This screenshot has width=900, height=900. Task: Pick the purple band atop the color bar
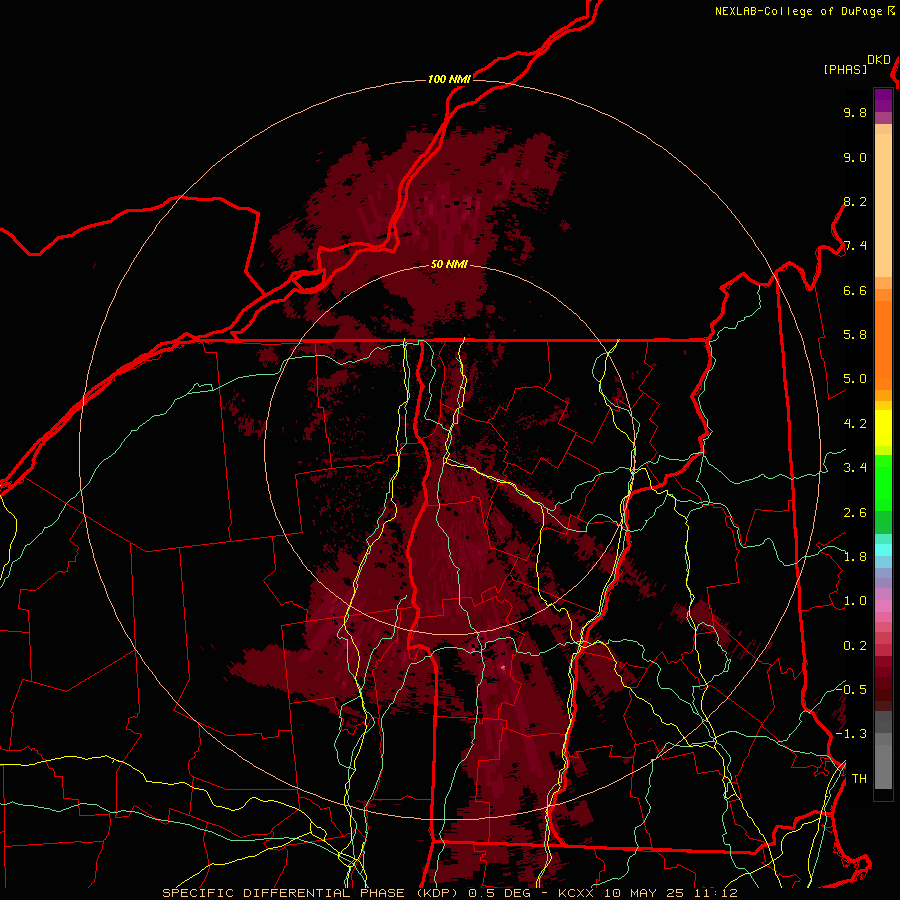pos(883,100)
